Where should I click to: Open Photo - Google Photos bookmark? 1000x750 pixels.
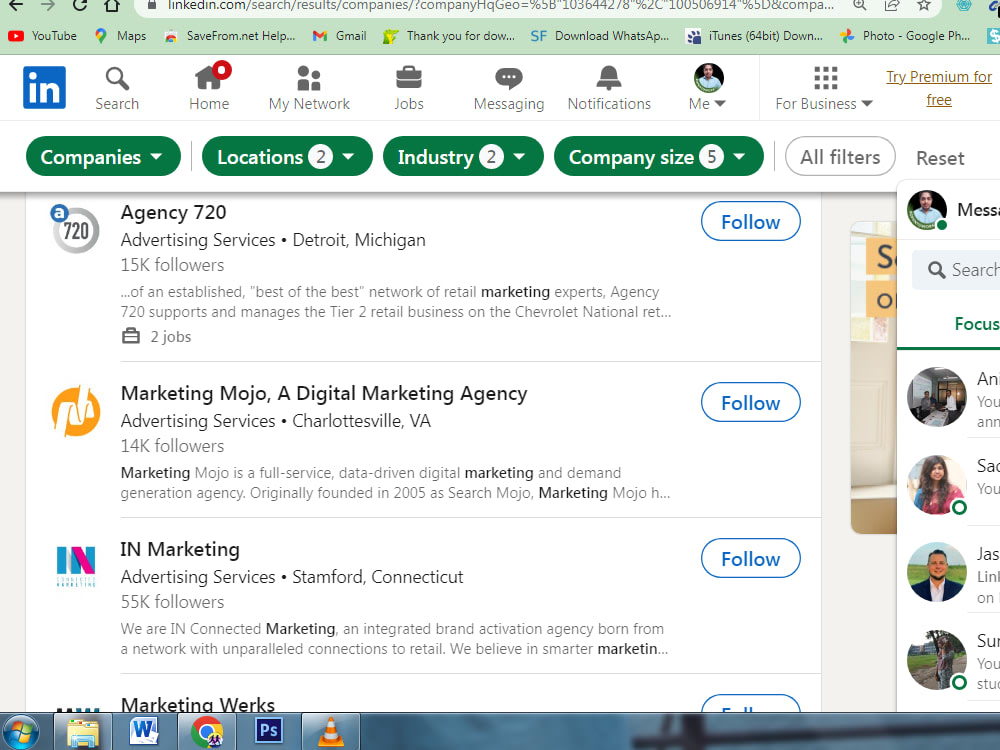(906, 36)
